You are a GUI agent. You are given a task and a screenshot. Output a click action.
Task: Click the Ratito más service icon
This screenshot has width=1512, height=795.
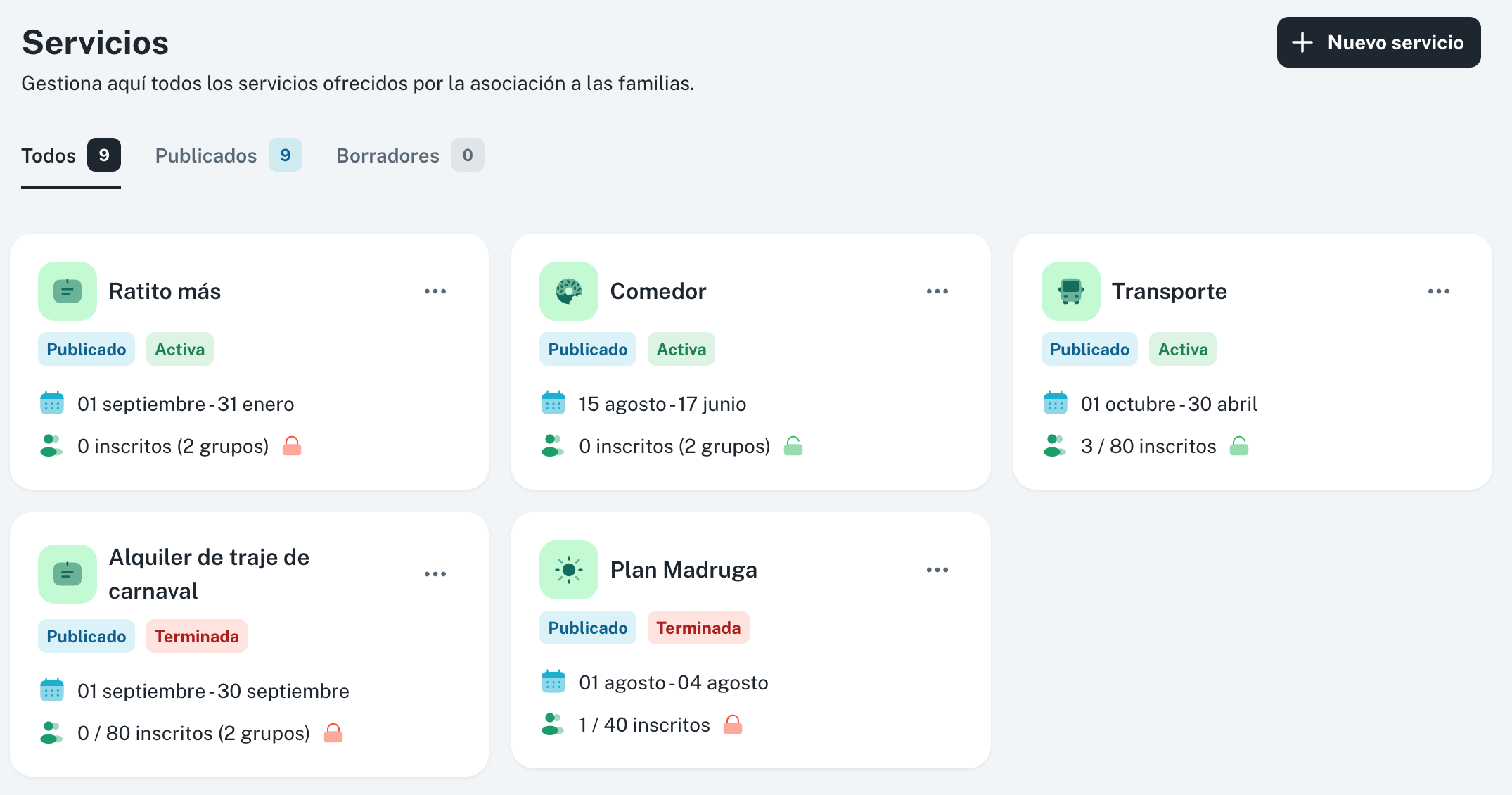(x=68, y=291)
